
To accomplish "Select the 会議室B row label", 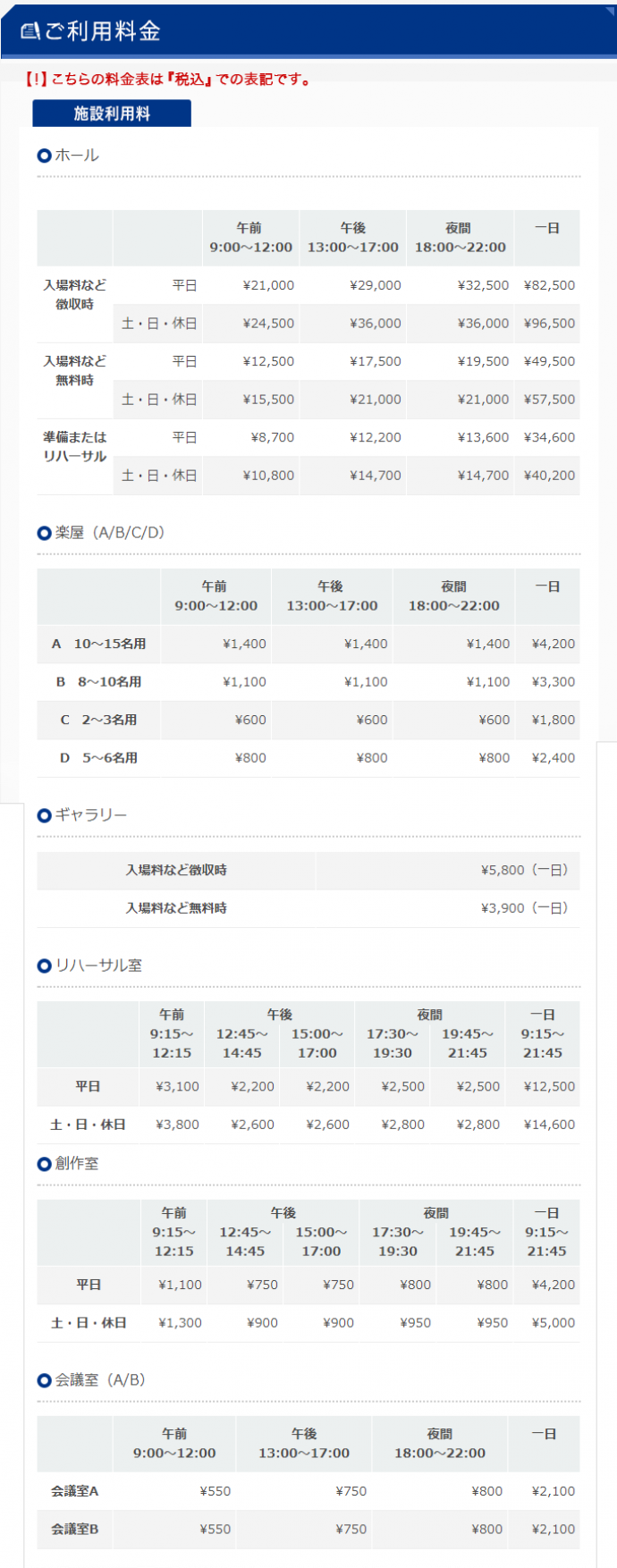I will tap(75, 1530).
